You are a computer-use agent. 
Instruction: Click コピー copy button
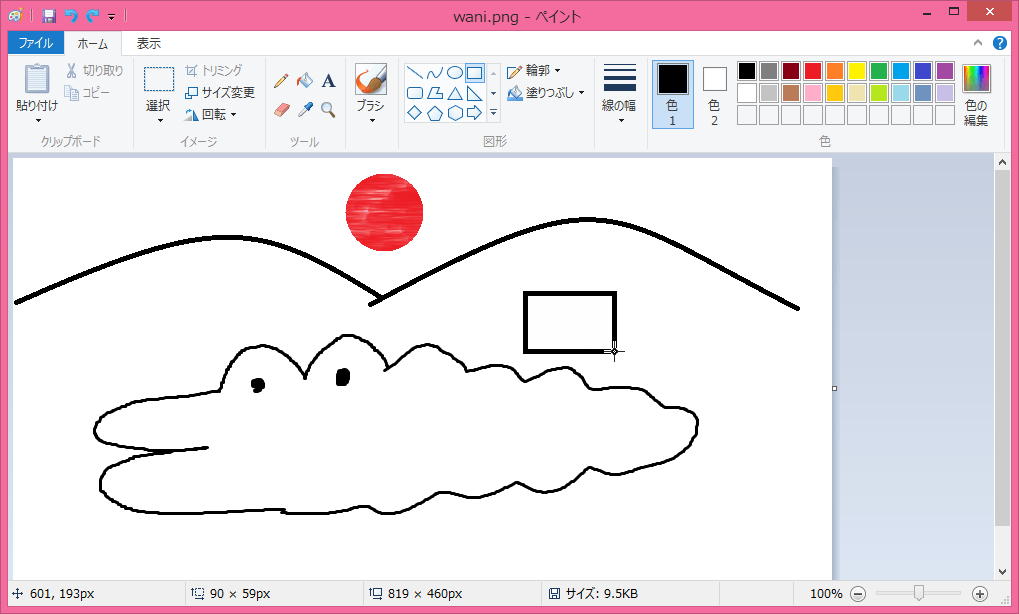(x=87, y=93)
